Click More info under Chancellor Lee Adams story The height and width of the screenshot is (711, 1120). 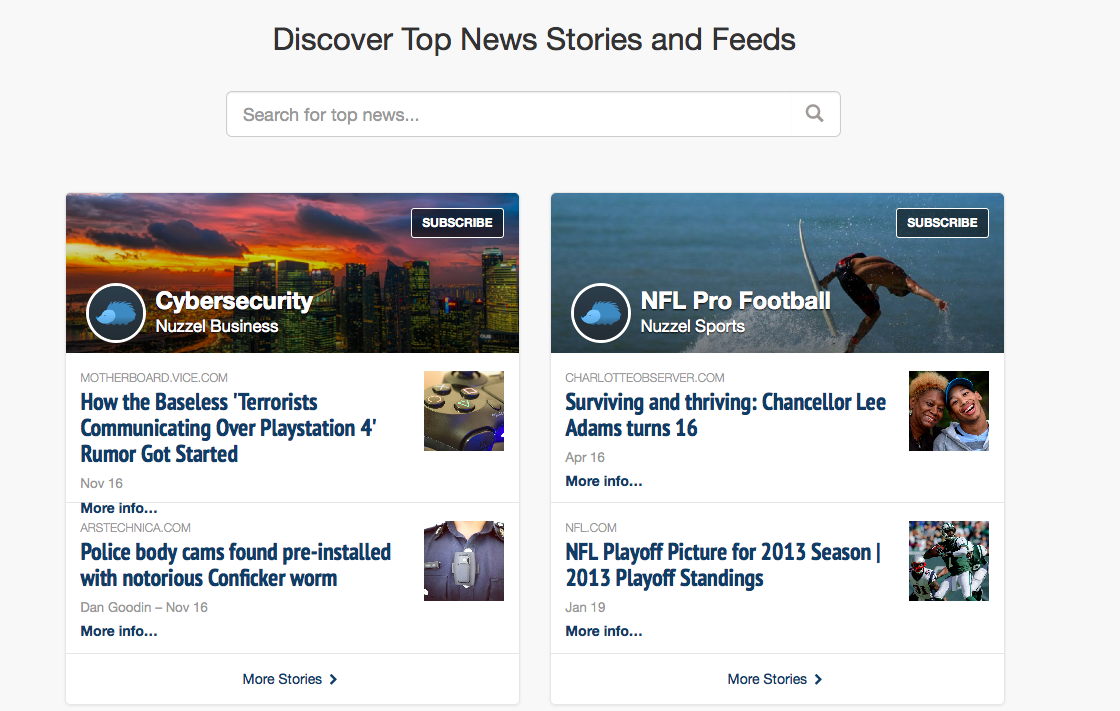coord(603,481)
